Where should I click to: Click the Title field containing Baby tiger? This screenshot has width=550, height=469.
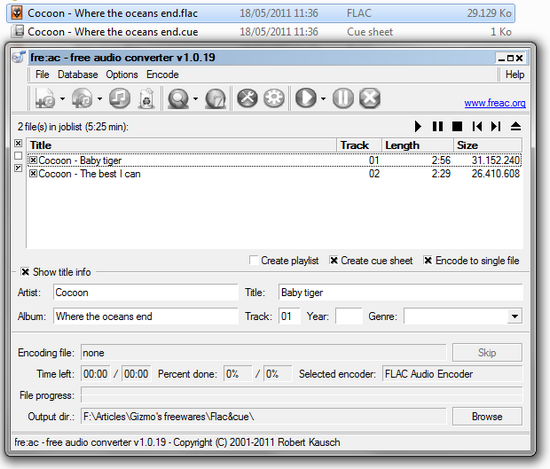401,292
